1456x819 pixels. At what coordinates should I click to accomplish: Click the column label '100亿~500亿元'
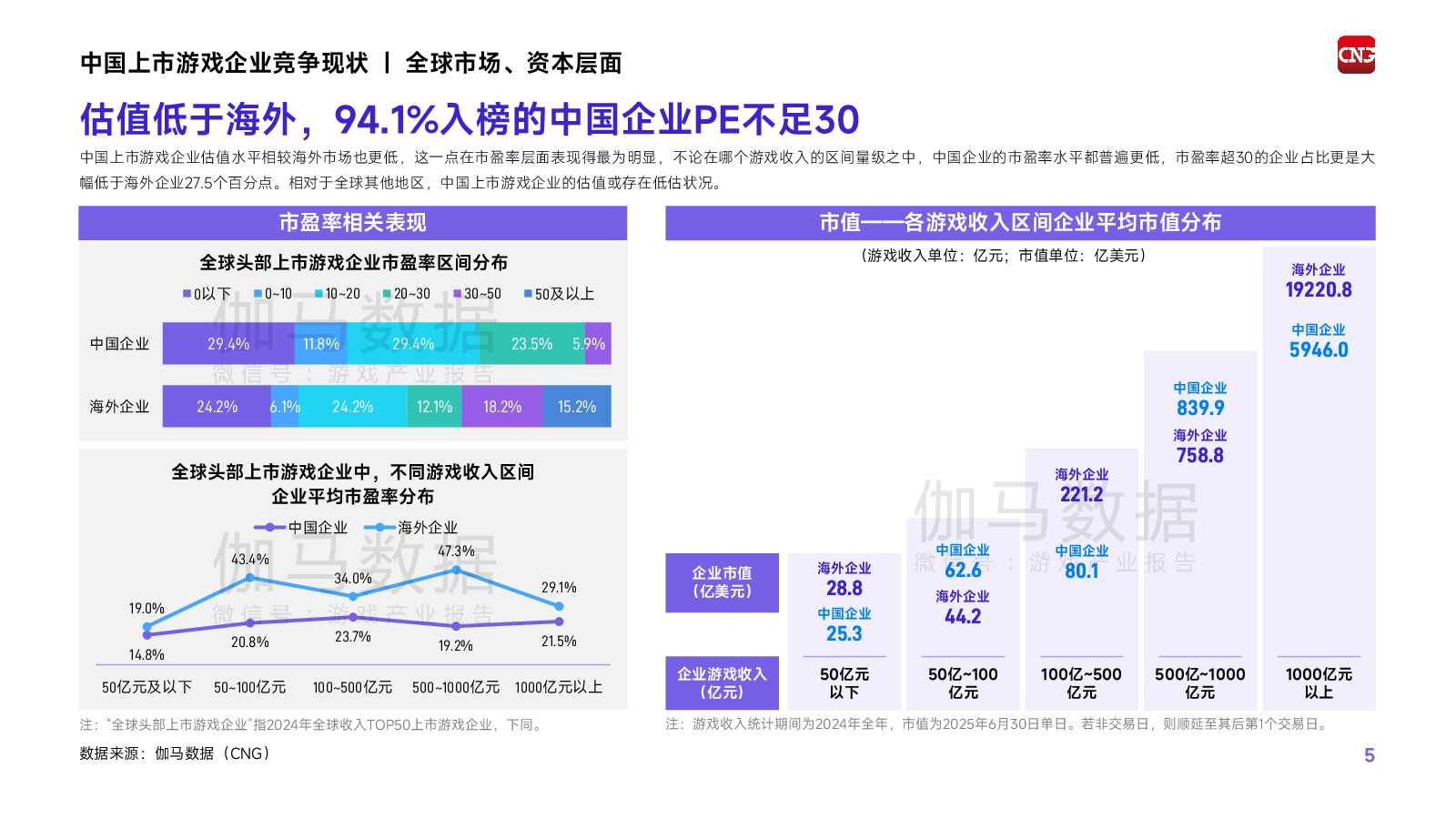tap(1082, 683)
